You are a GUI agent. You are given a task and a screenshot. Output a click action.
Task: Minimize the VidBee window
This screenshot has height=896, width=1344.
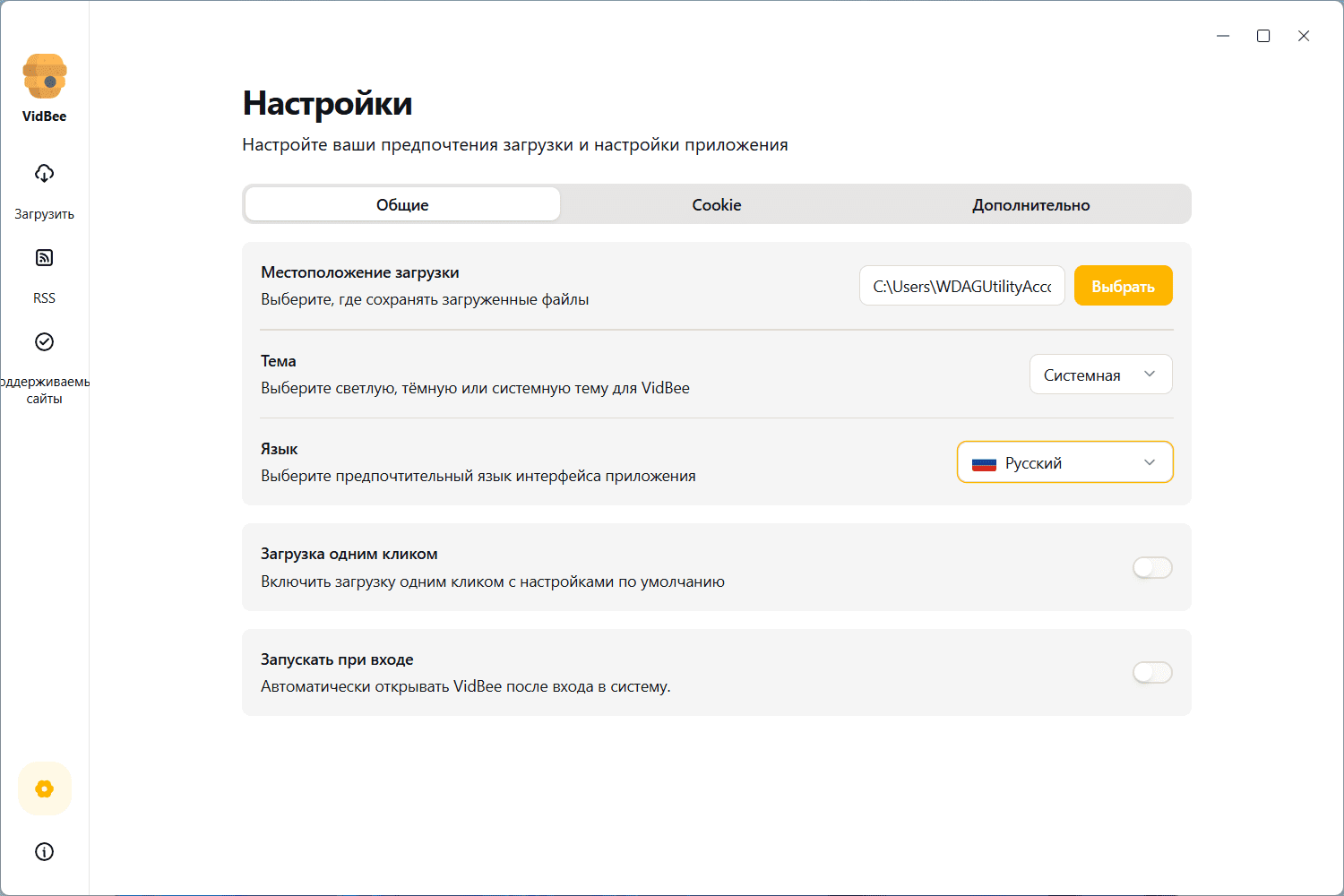1223,36
